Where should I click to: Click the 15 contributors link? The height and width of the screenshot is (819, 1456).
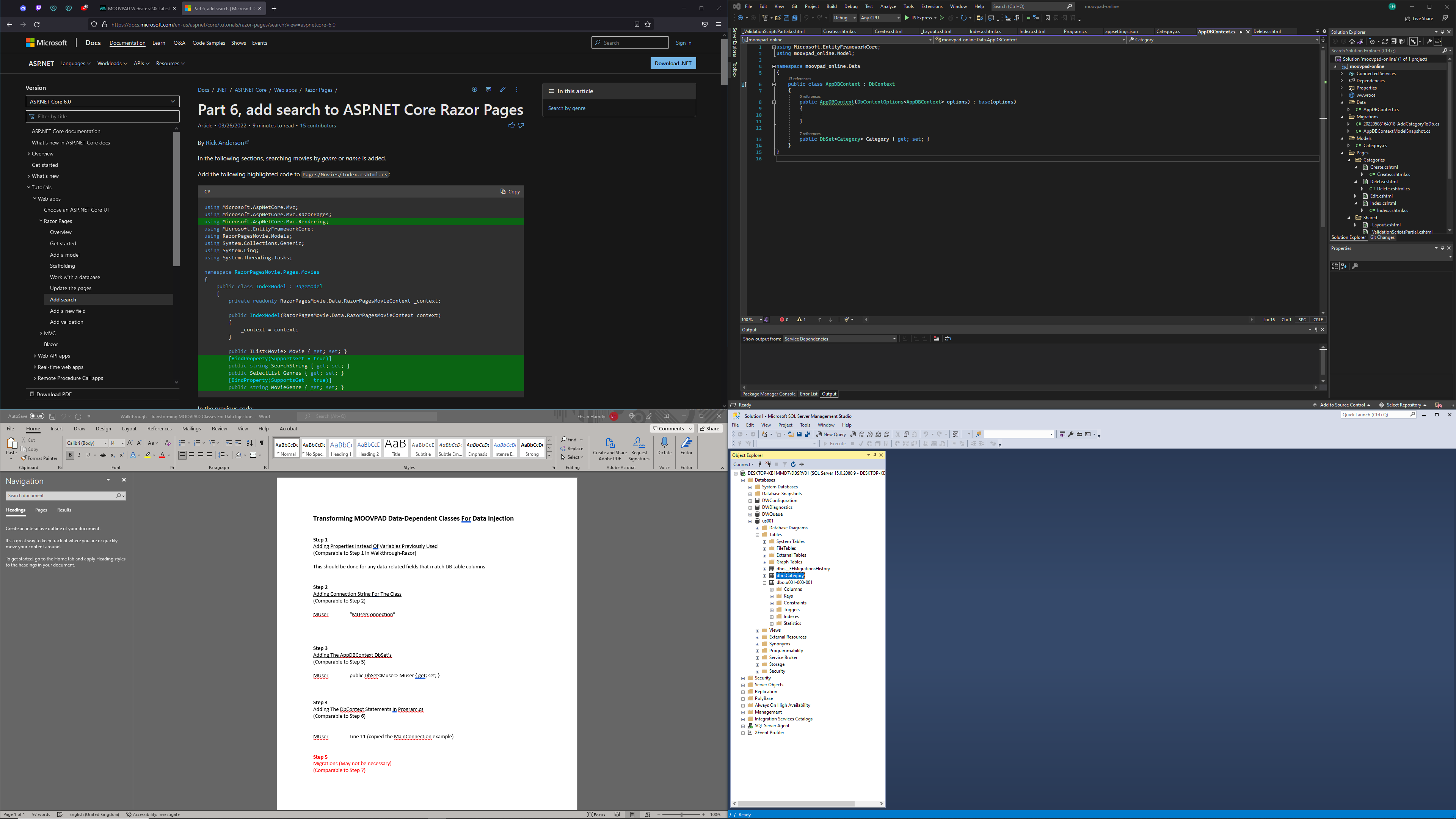tap(318, 126)
